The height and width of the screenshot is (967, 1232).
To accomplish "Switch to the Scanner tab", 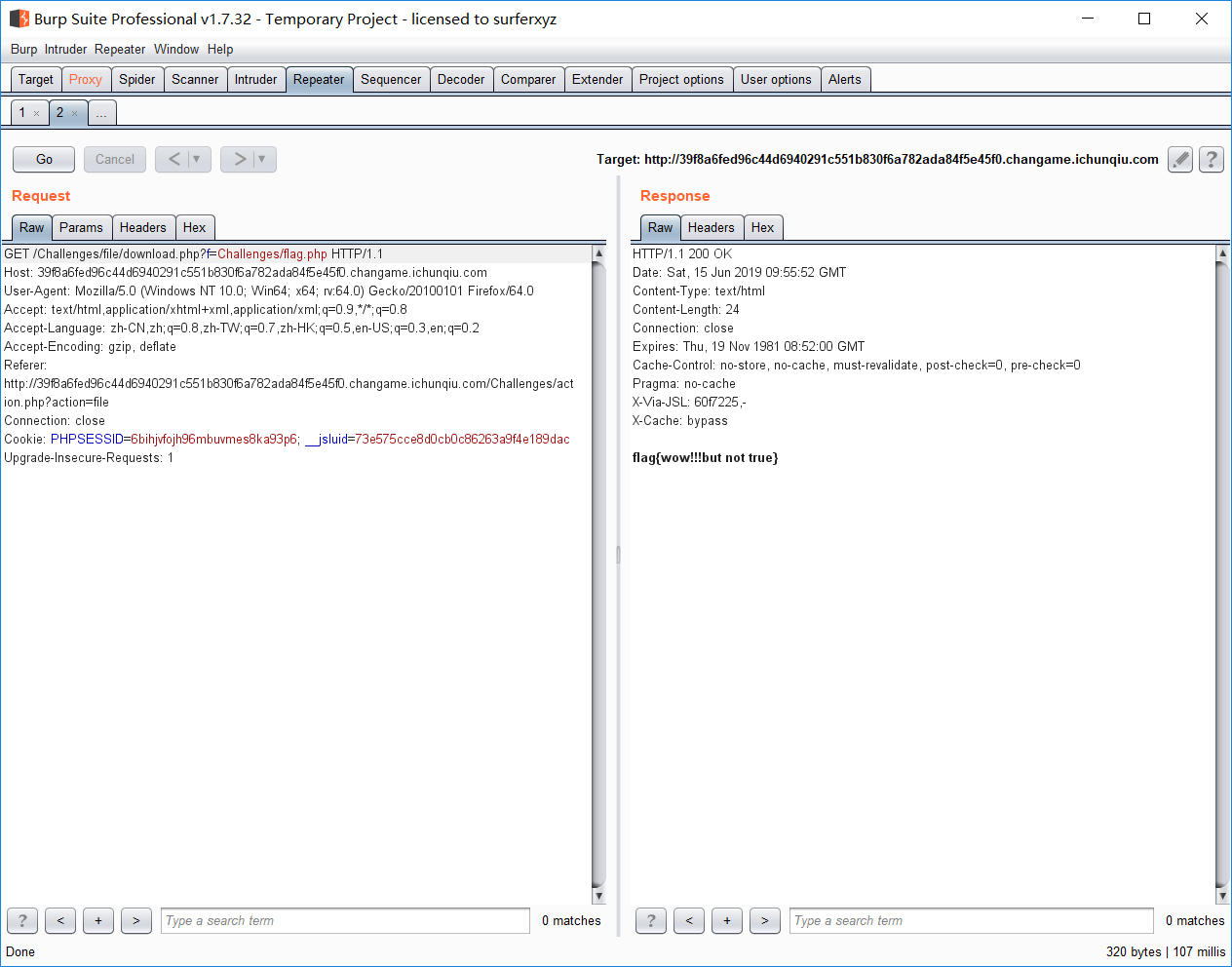I will (x=195, y=79).
